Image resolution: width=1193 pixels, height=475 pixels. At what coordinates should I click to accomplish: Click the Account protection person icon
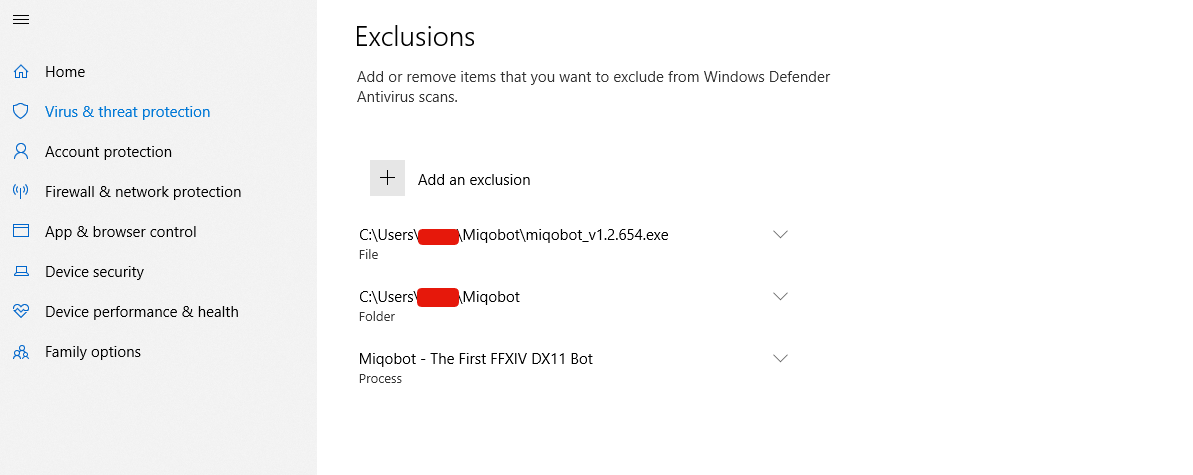[x=21, y=152]
